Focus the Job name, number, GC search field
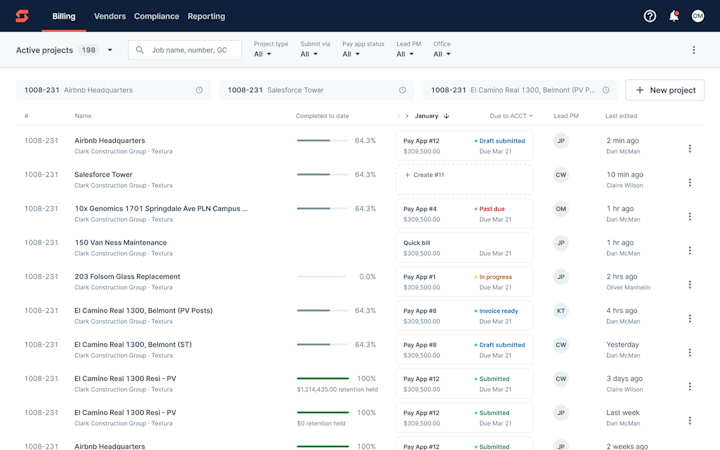This screenshot has height=450, width=720. 185,50
